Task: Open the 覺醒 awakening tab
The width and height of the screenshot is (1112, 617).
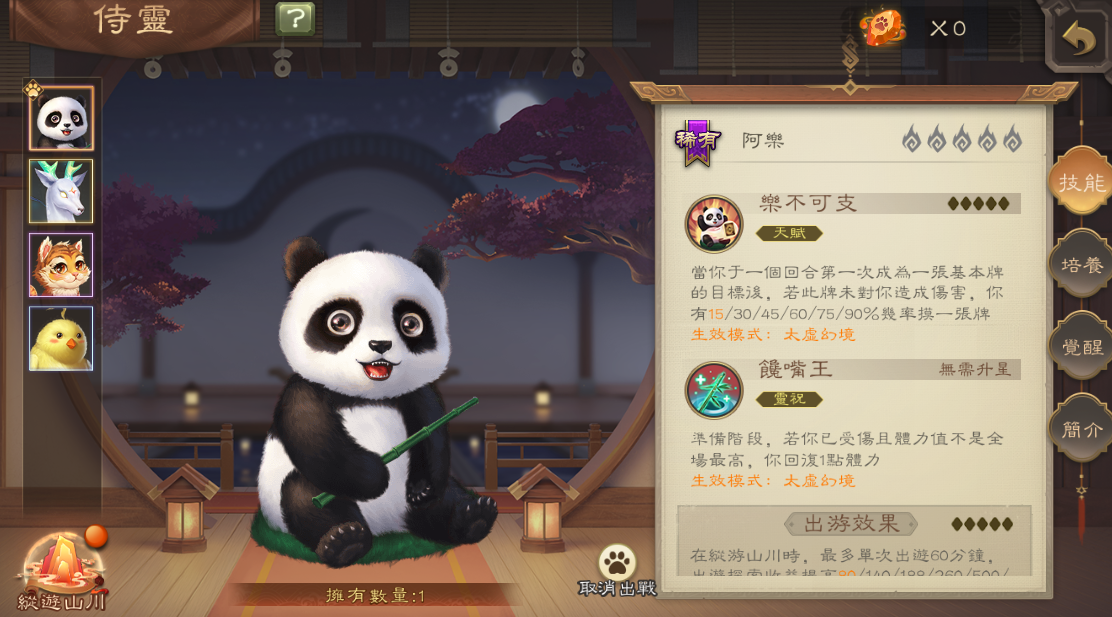Action: (1081, 347)
